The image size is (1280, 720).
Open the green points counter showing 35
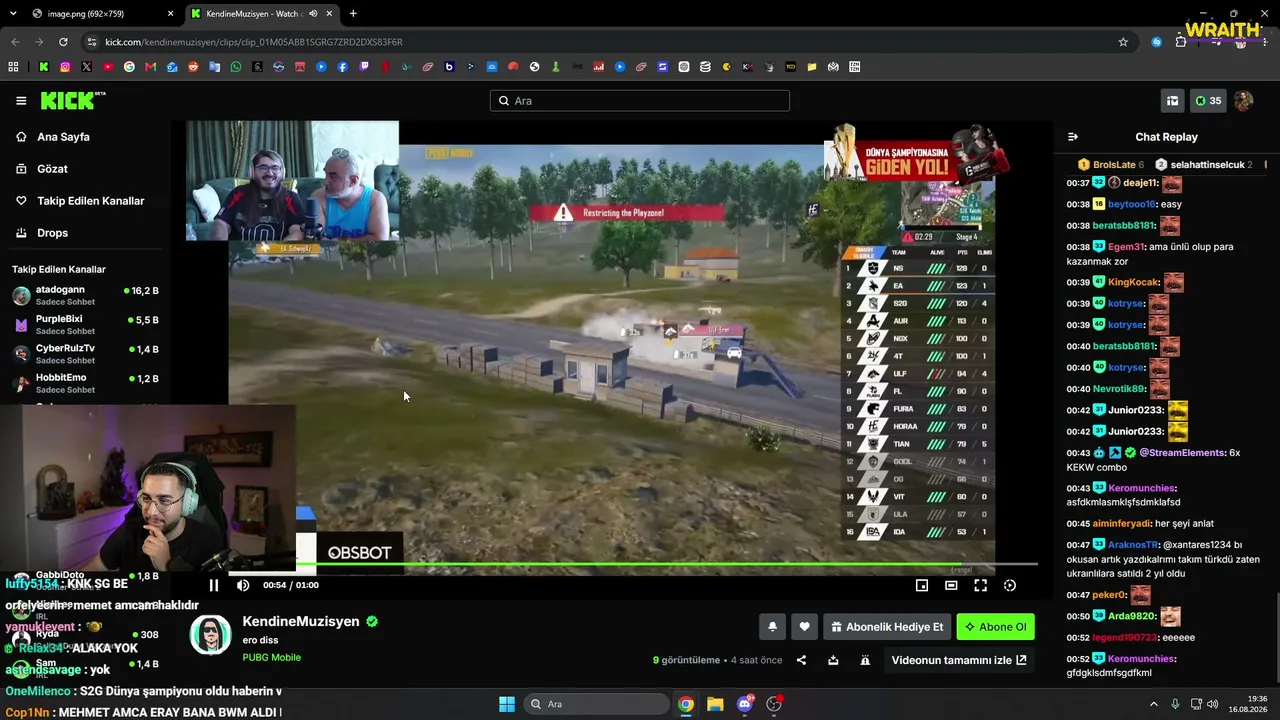pyautogui.click(x=1208, y=101)
